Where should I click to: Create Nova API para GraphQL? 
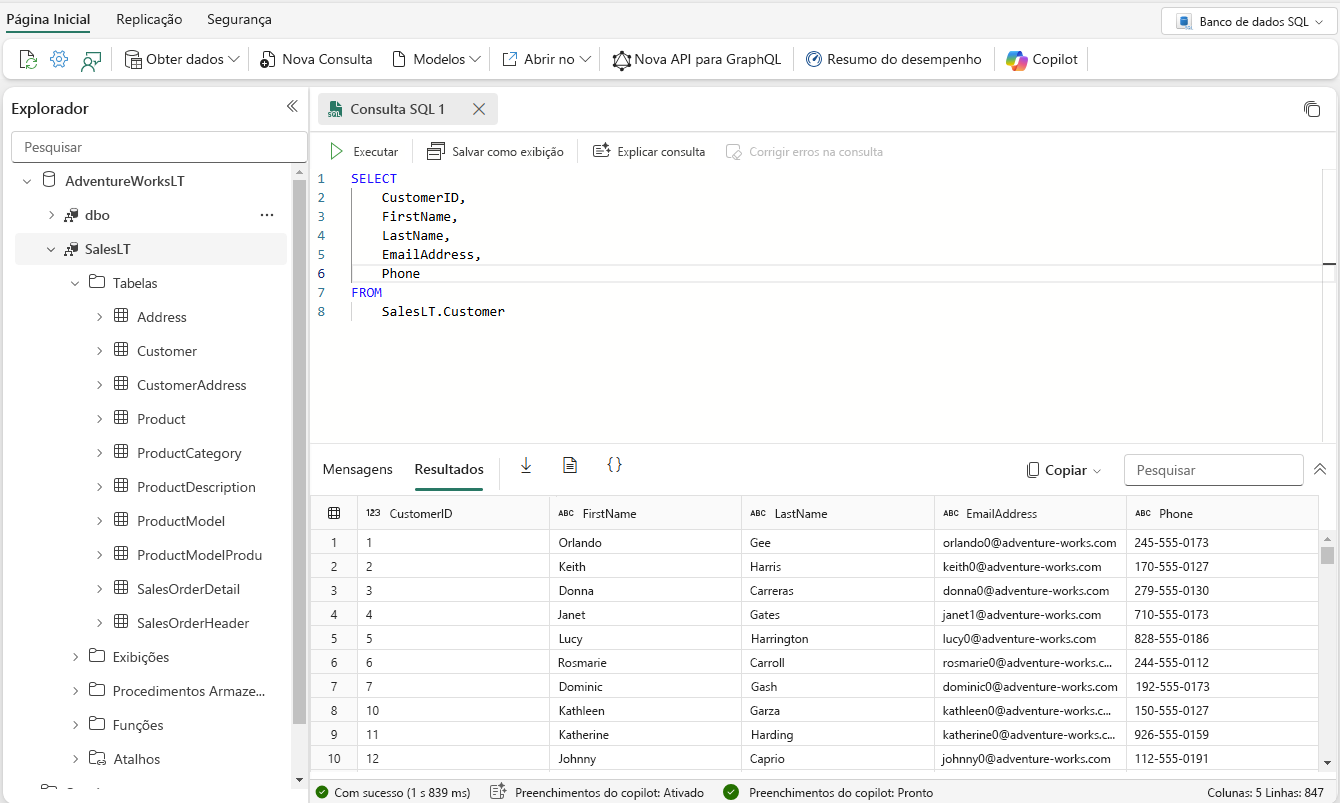(696, 60)
